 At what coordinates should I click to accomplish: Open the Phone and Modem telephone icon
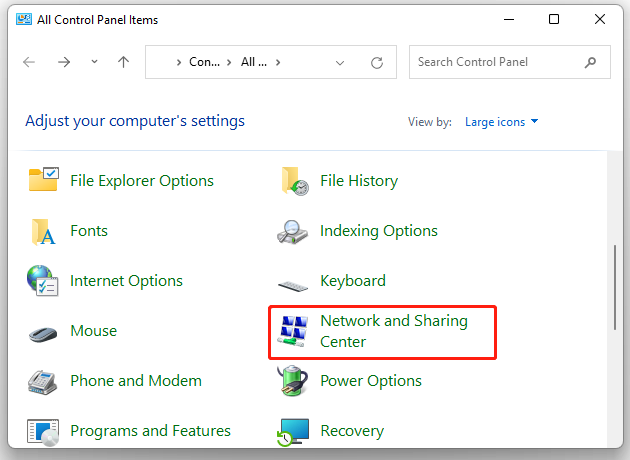click(43, 382)
